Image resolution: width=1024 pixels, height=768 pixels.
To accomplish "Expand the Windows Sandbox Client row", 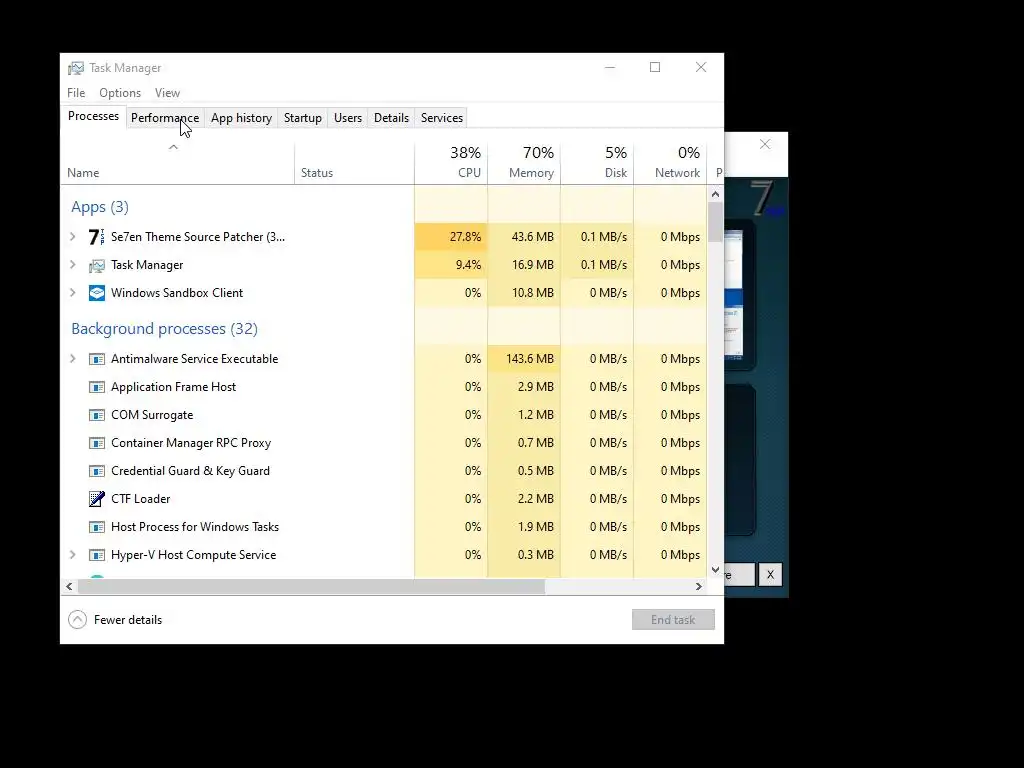I will point(72,293).
